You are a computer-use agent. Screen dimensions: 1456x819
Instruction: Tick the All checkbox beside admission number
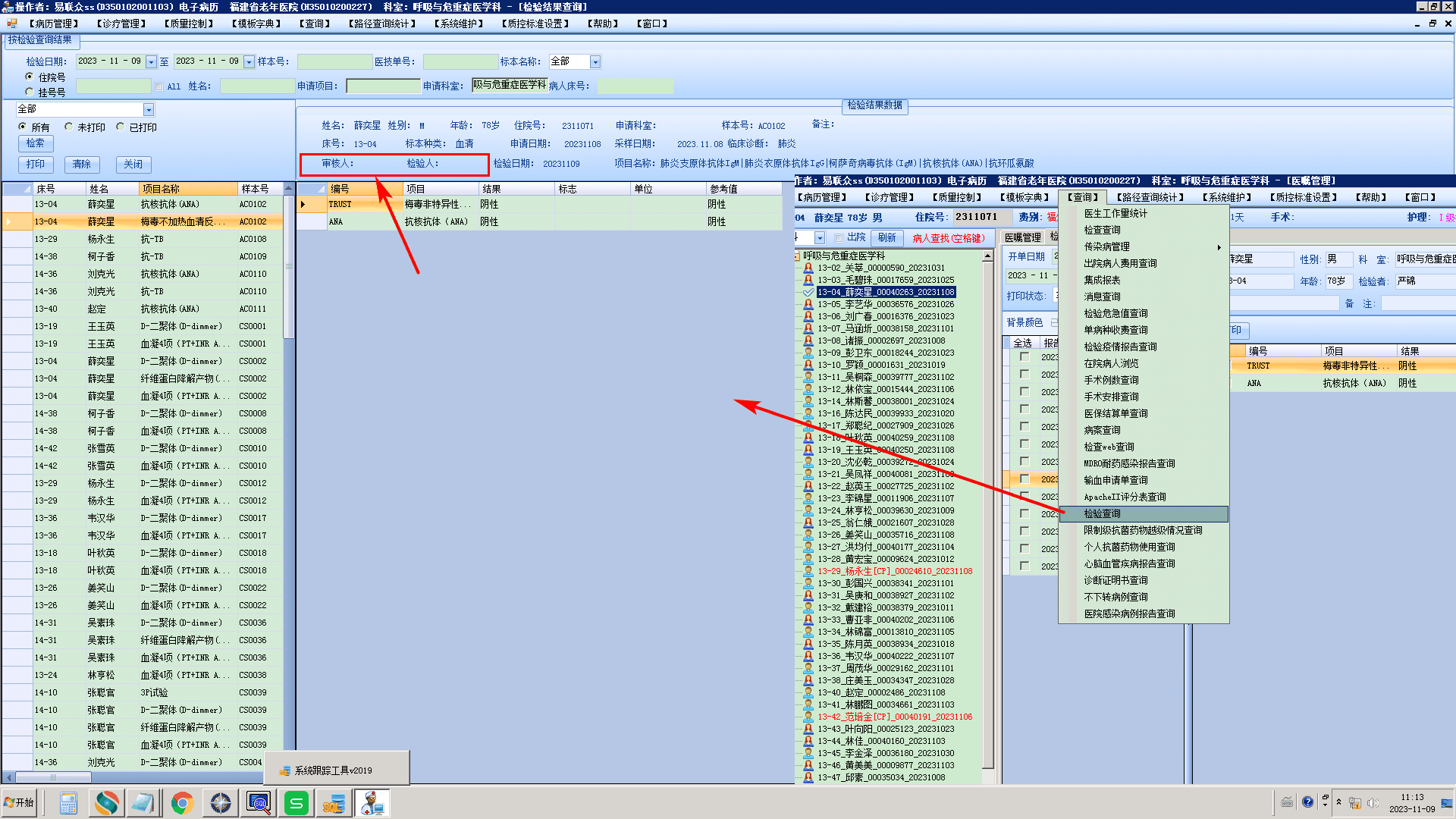(x=159, y=86)
